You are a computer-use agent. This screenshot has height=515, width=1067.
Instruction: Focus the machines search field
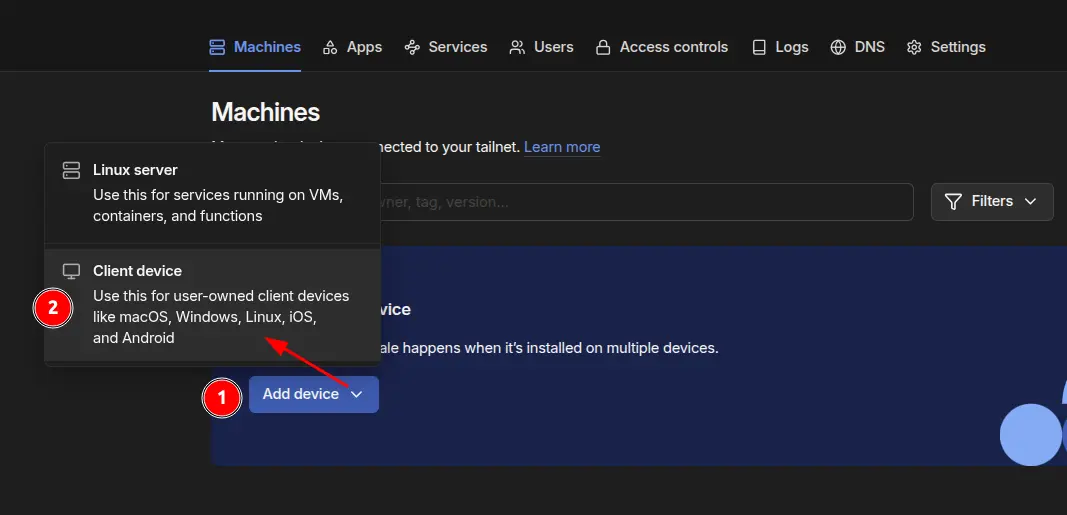pos(646,202)
